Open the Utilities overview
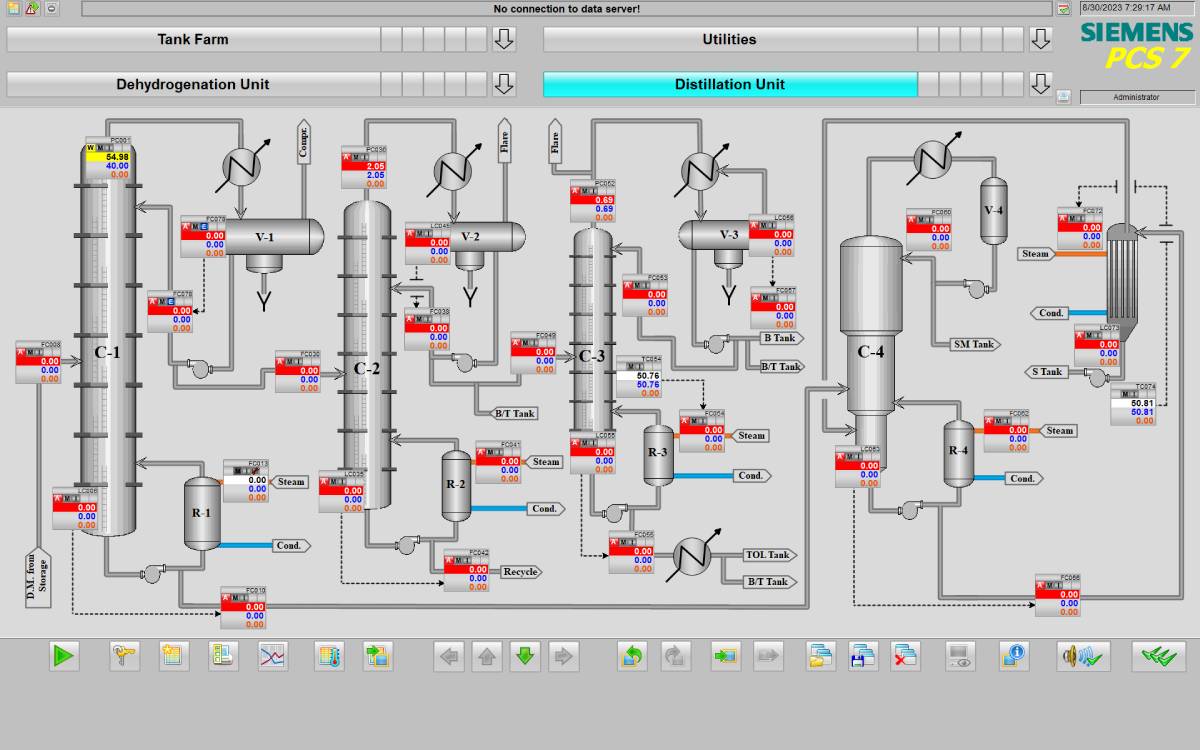The image size is (1200, 750). click(x=729, y=40)
